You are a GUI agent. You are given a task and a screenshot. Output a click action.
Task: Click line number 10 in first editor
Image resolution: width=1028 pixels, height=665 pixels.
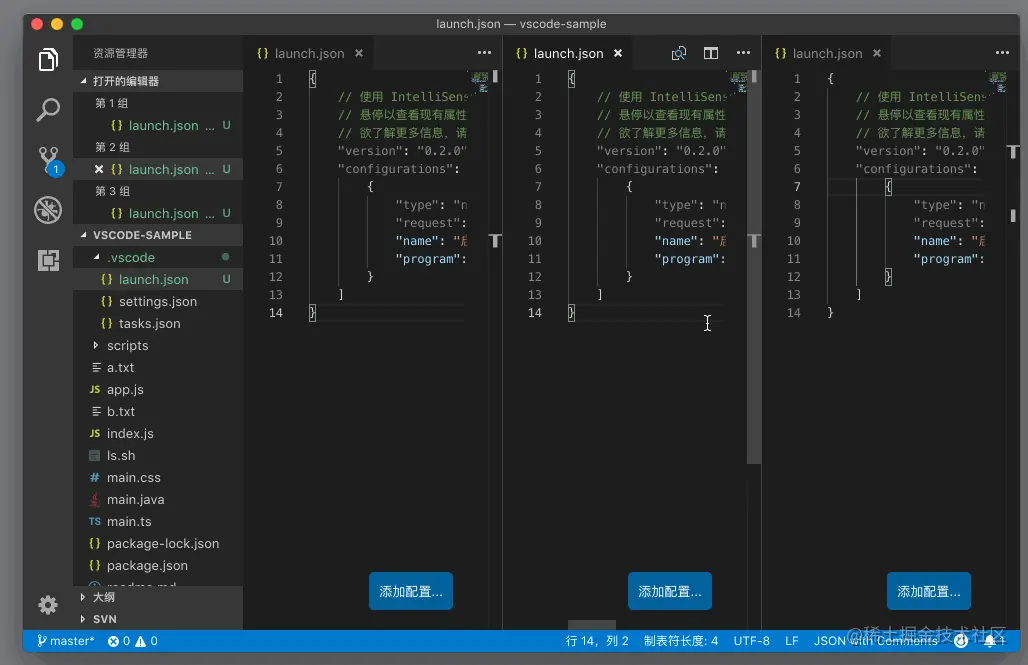pos(275,241)
